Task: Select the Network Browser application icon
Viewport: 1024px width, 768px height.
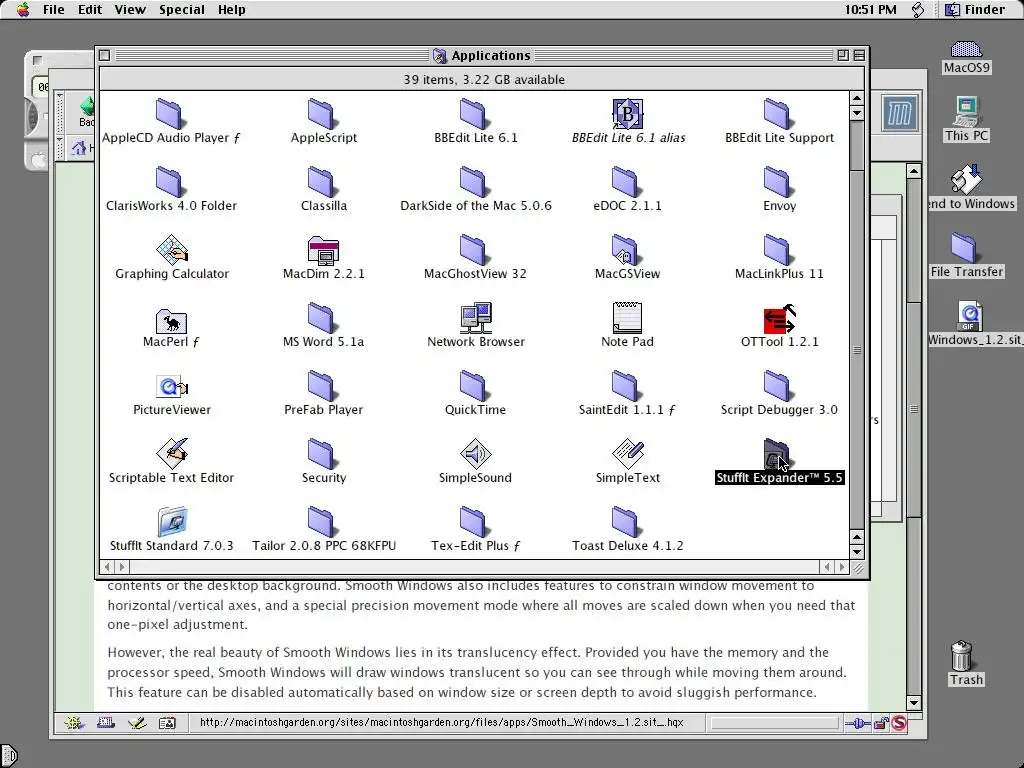Action: click(475, 318)
